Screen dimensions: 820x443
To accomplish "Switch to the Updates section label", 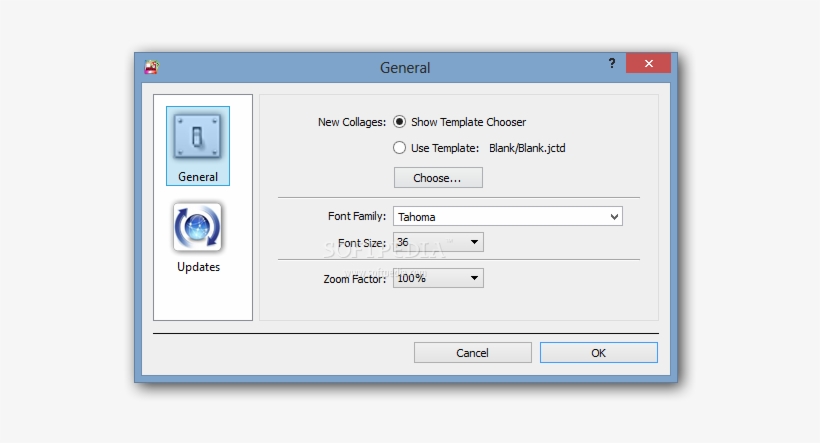I will pos(198,267).
